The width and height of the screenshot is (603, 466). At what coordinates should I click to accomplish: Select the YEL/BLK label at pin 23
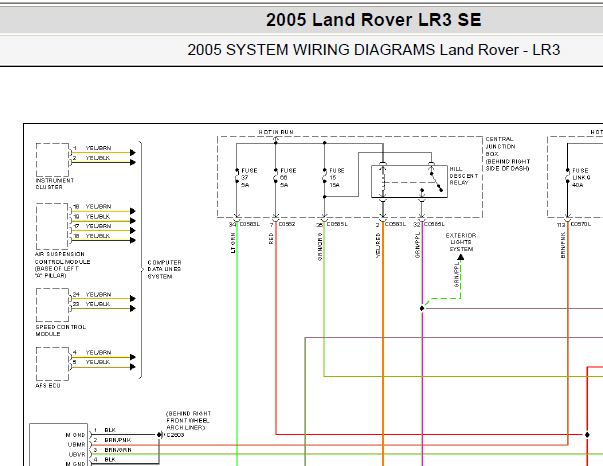pyautogui.click(x=98, y=304)
